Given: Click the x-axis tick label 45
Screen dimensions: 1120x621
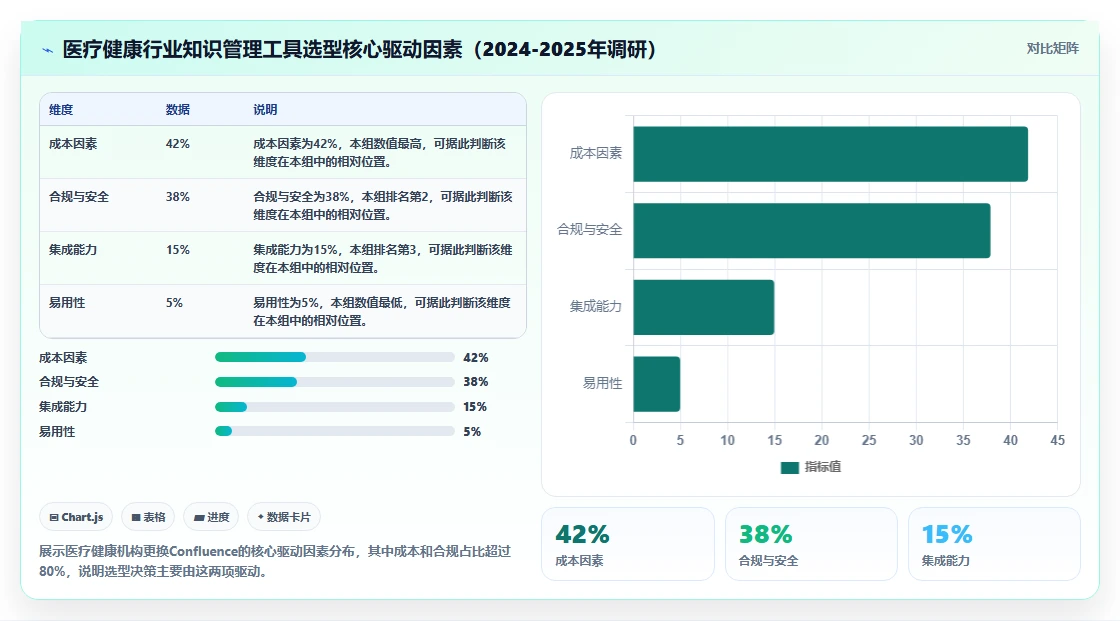Looking at the screenshot, I should tap(1057, 440).
